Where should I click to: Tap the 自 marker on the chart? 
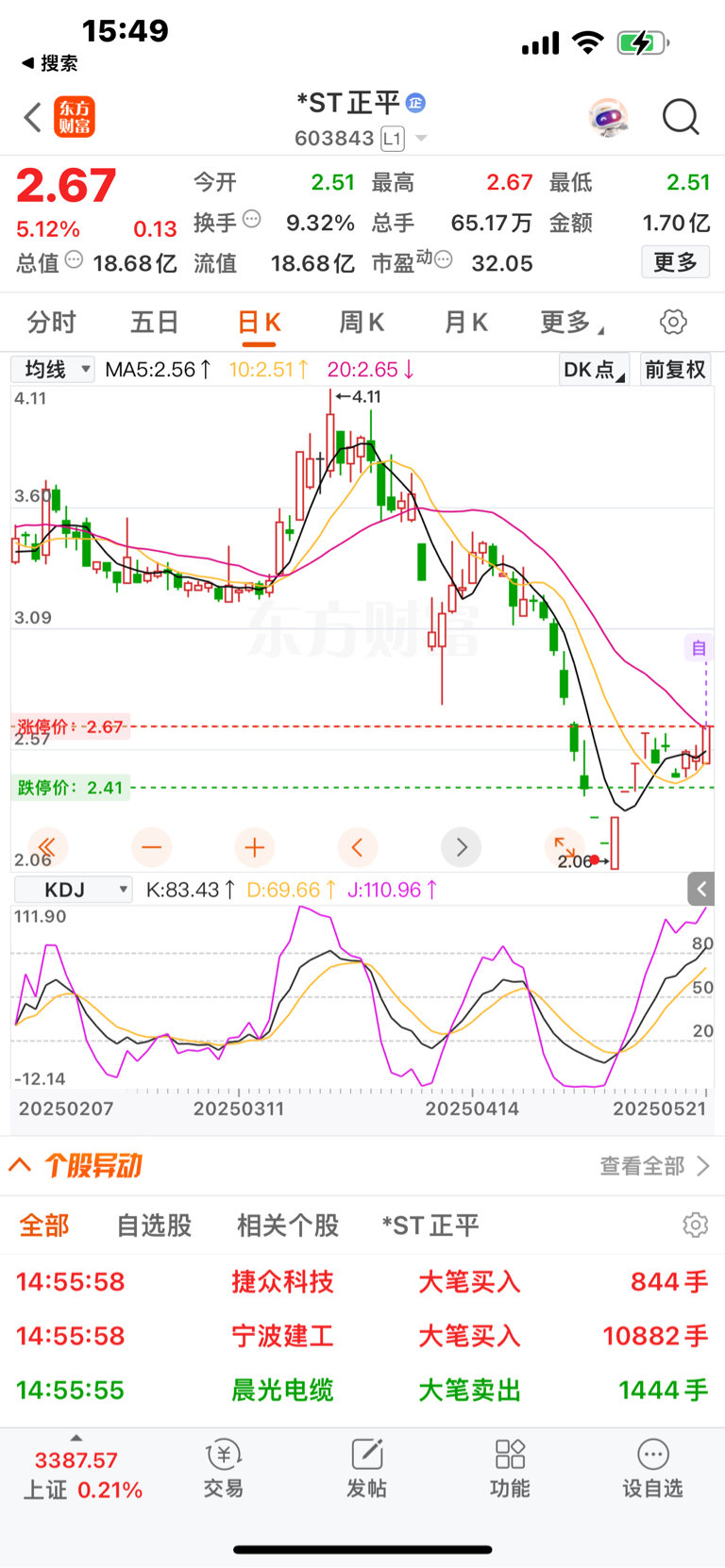click(x=699, y=648)
